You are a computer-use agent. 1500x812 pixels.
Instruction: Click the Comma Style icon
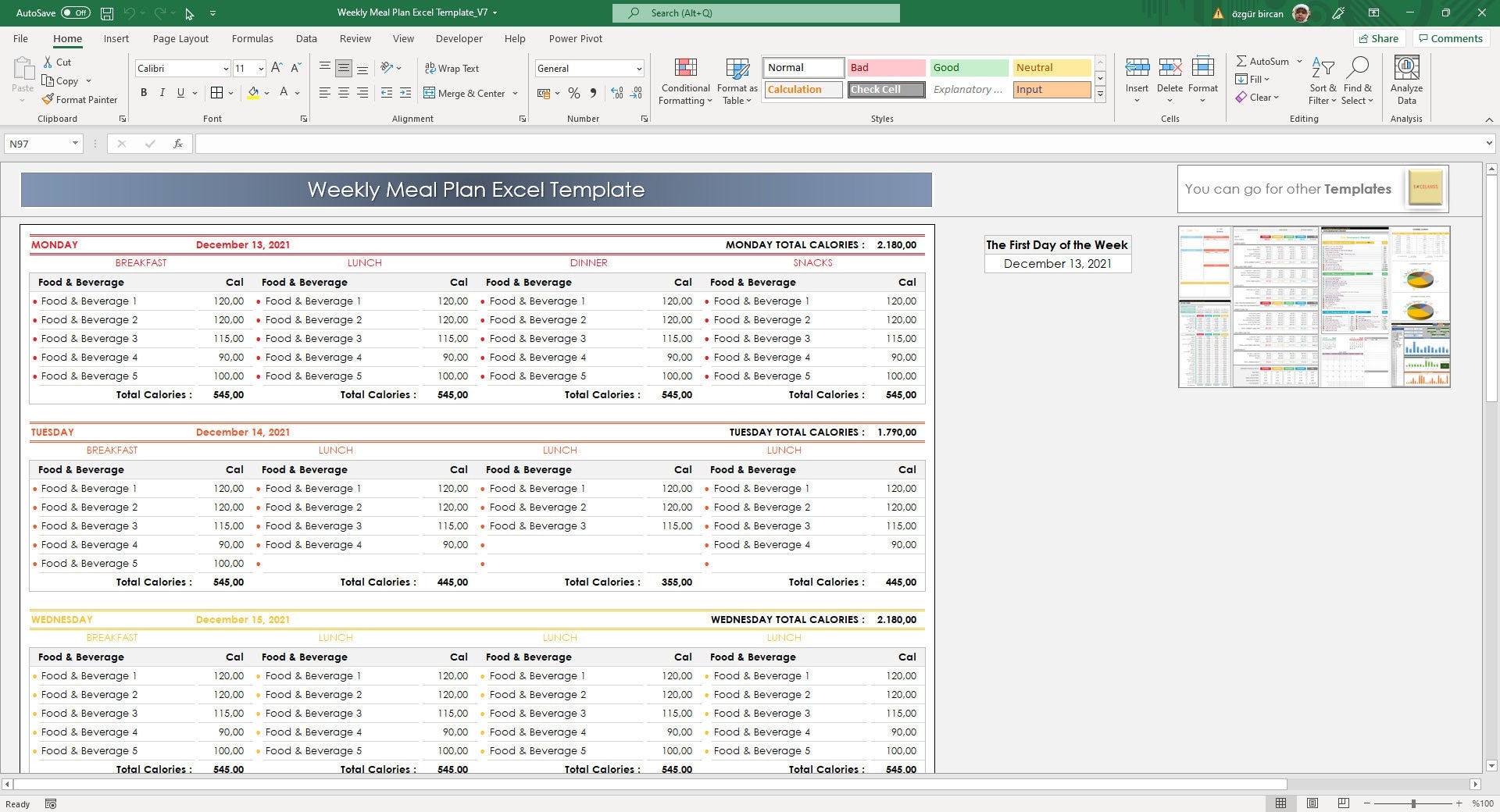tap(593, 94)
